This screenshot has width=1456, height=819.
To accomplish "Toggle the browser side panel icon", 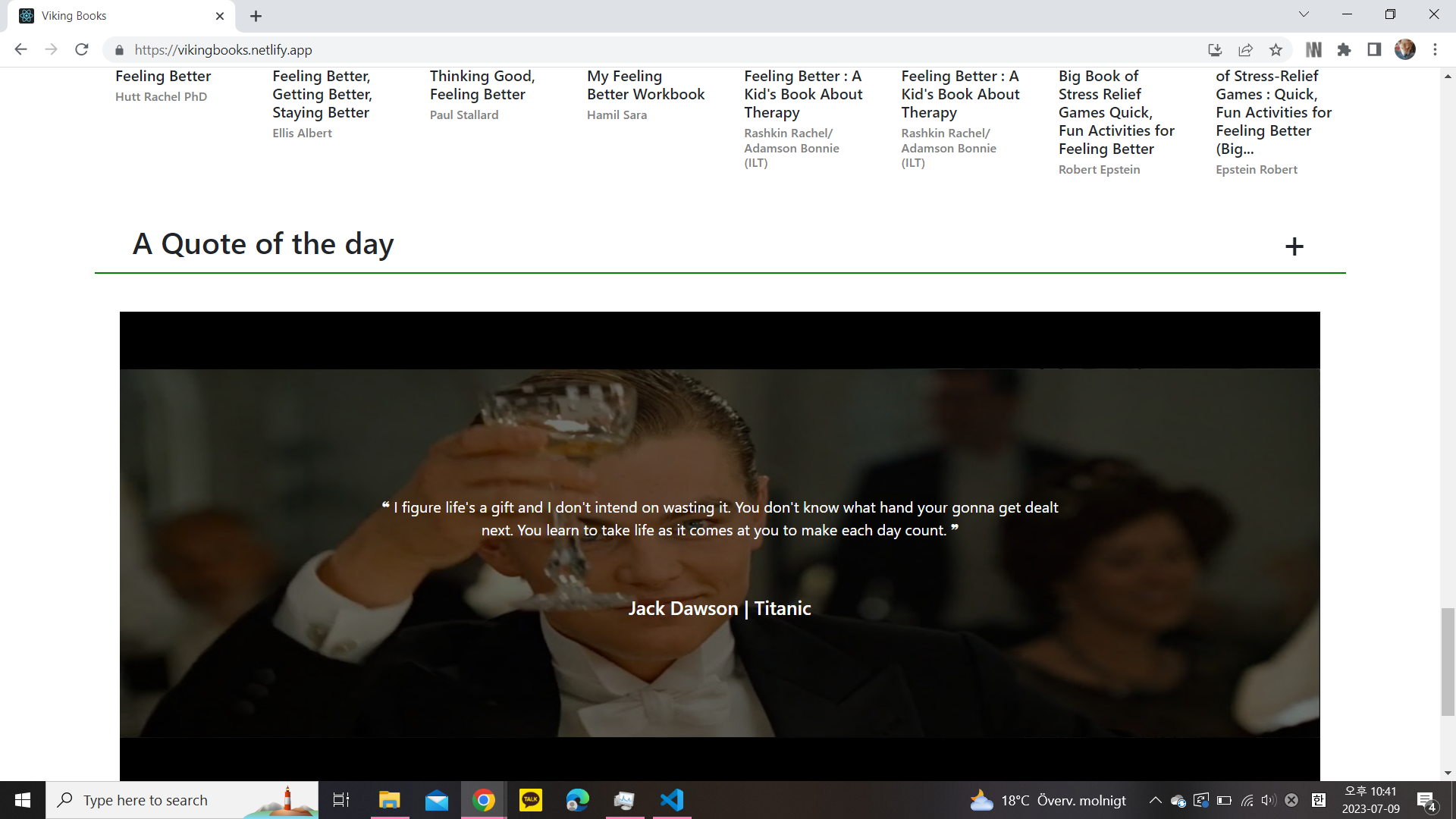I will [x=1374, y=50].
